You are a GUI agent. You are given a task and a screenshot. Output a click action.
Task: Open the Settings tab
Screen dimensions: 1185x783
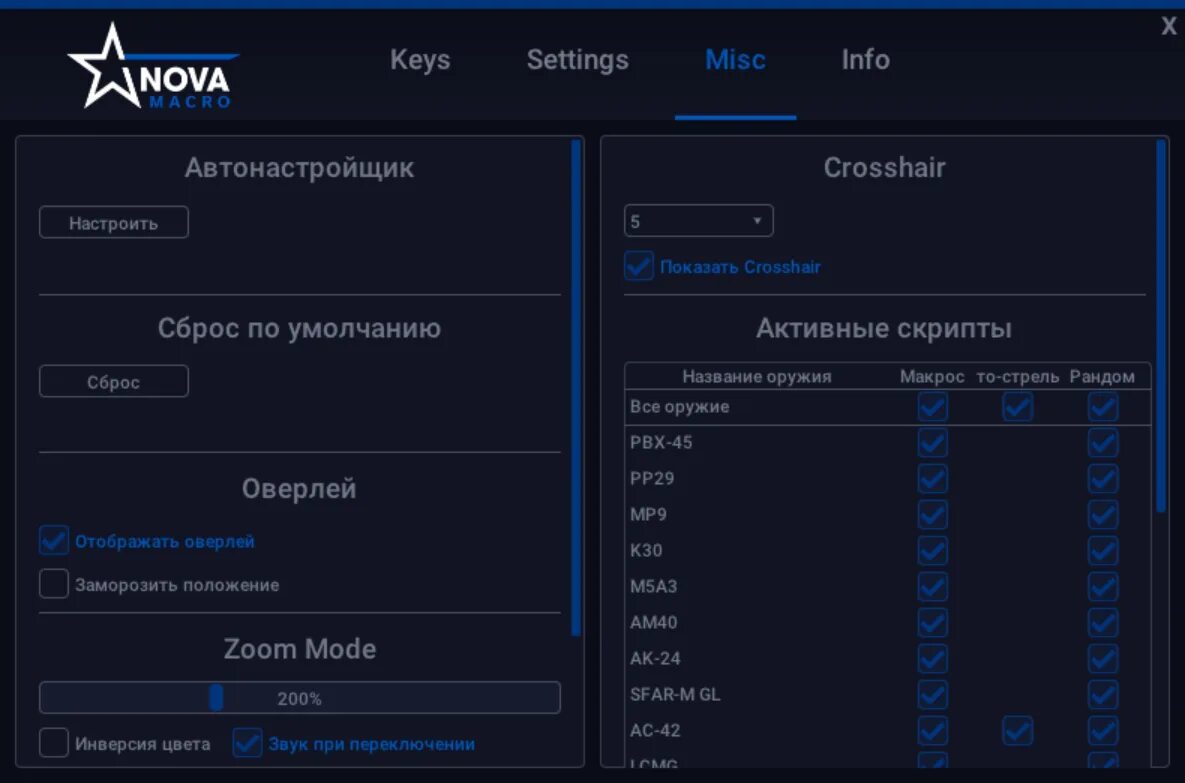pyautogui.click(x=577, y=60)
